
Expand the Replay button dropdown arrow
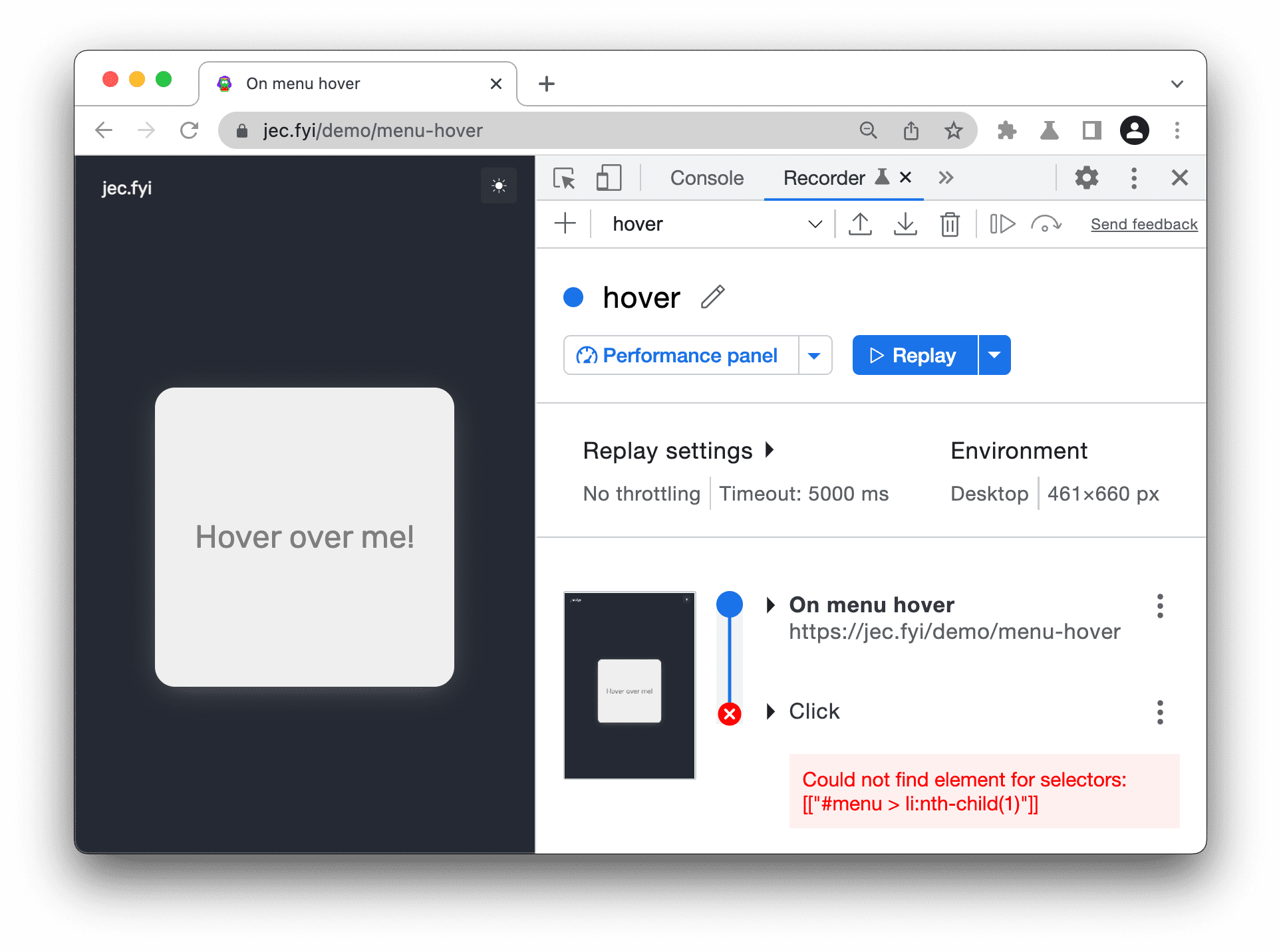coord(994,355)
